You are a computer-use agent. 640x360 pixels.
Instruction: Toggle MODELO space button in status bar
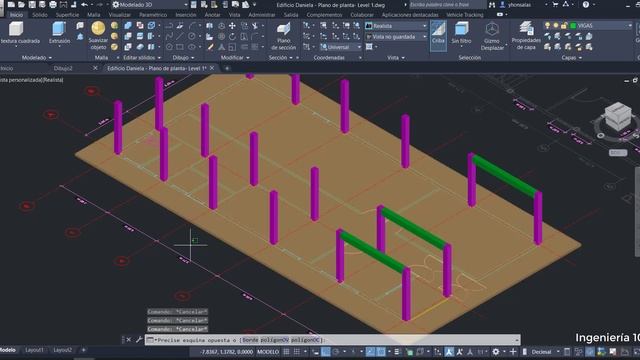click(x=268, y=351)
